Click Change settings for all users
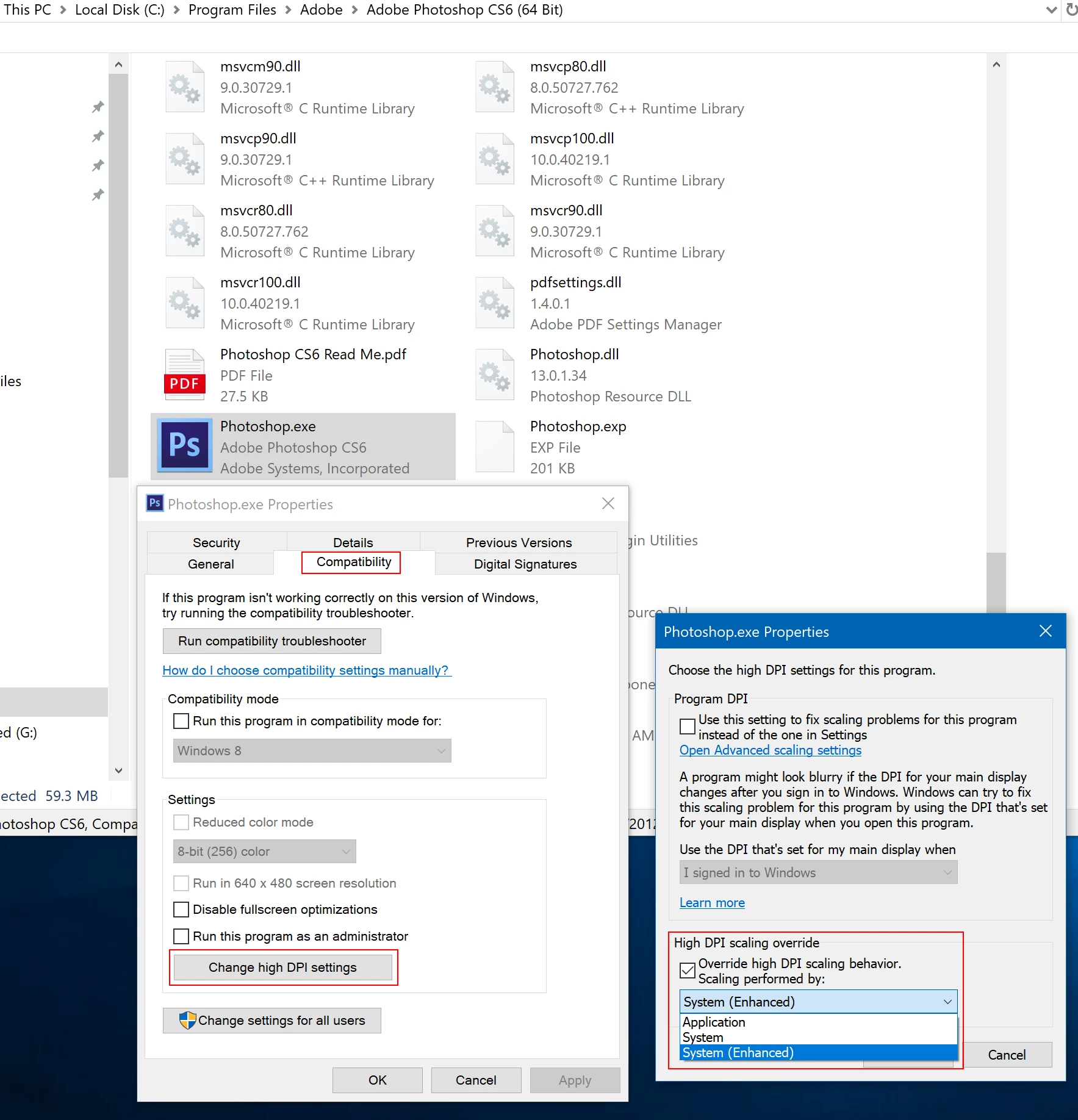 (x=272, y=1021)
